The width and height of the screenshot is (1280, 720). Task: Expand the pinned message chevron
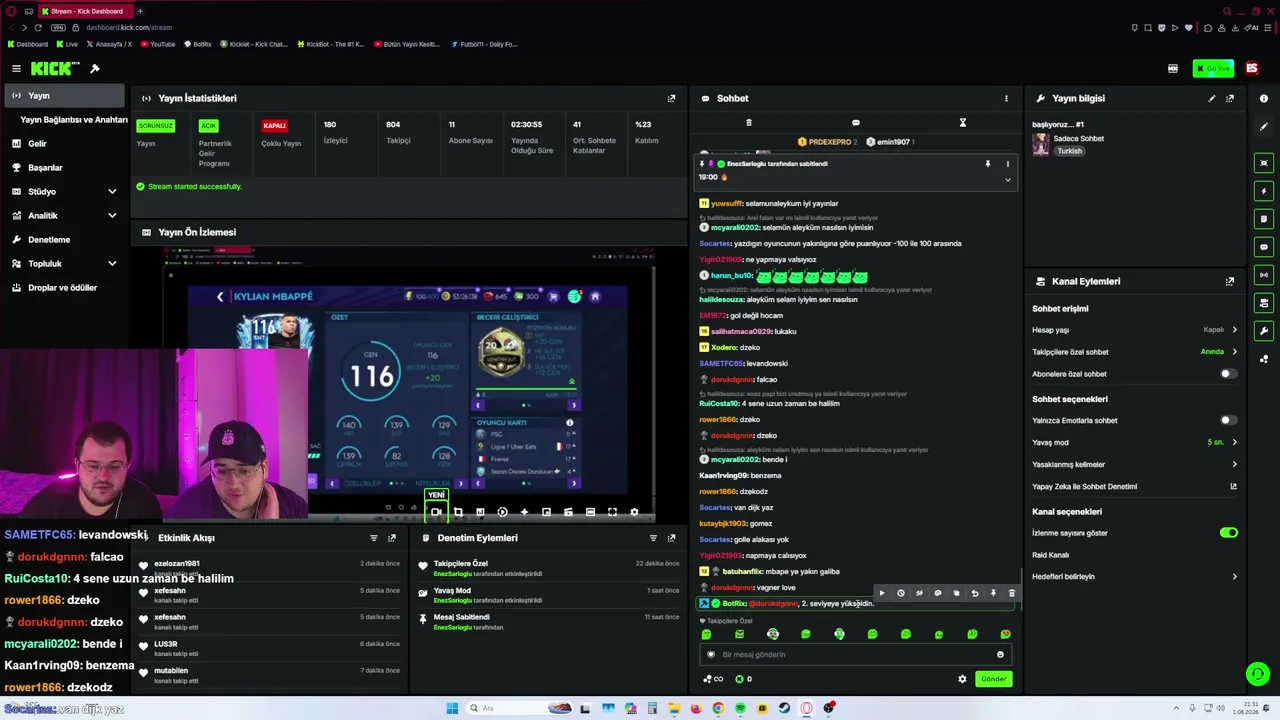click(x=1007, y=180)
